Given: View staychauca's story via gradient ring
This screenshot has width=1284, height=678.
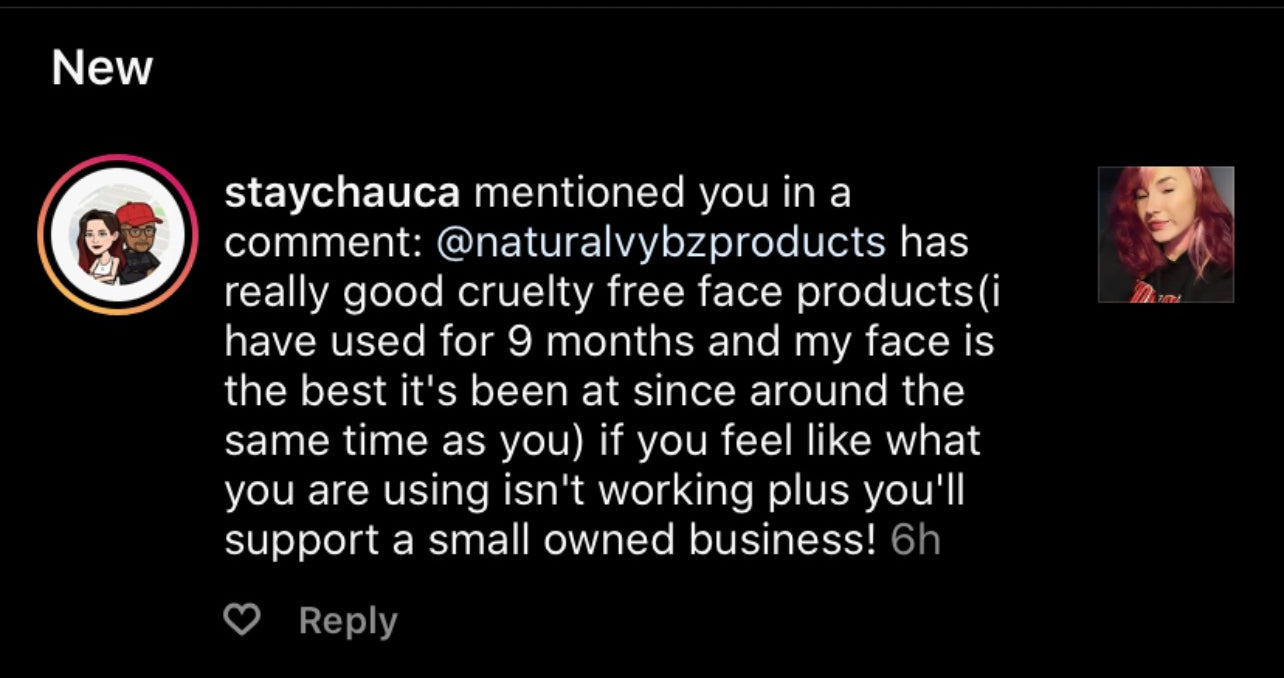Looking at the screenshot, I should [118, 163].
